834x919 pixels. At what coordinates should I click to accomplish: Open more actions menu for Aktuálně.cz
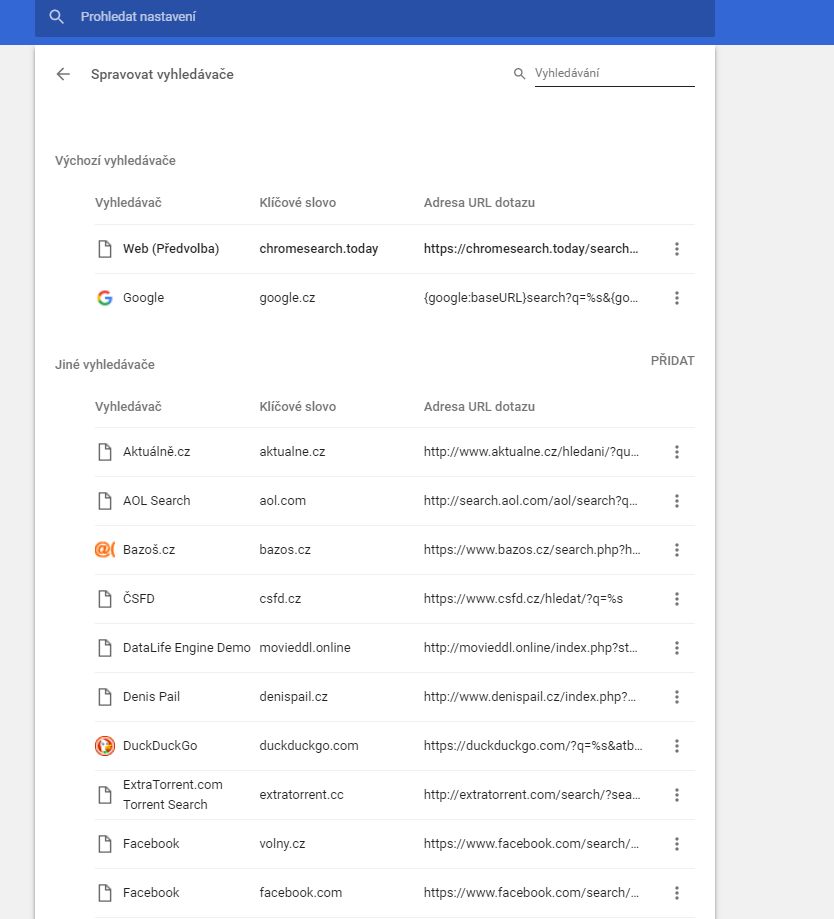click(x=677, y=452)
